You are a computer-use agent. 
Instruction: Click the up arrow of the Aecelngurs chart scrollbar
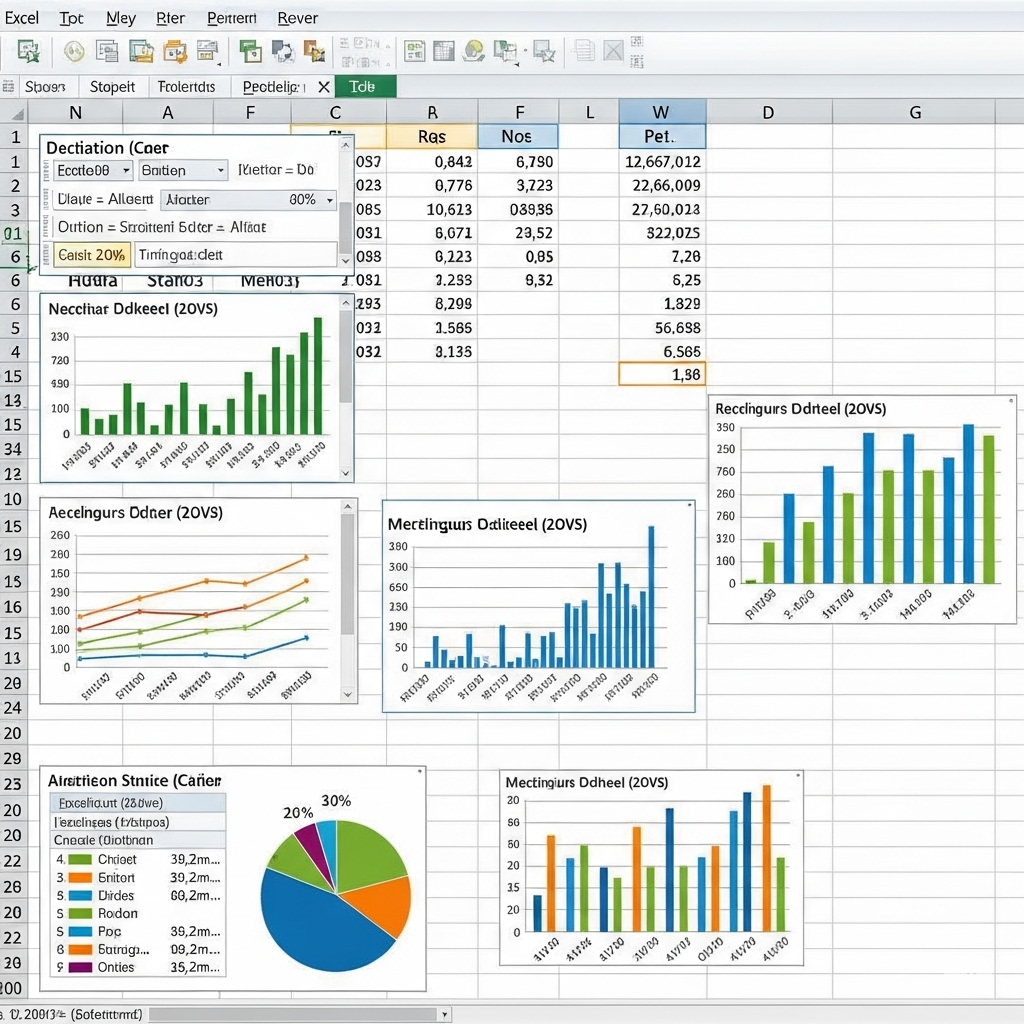click(x=348, y=507)
